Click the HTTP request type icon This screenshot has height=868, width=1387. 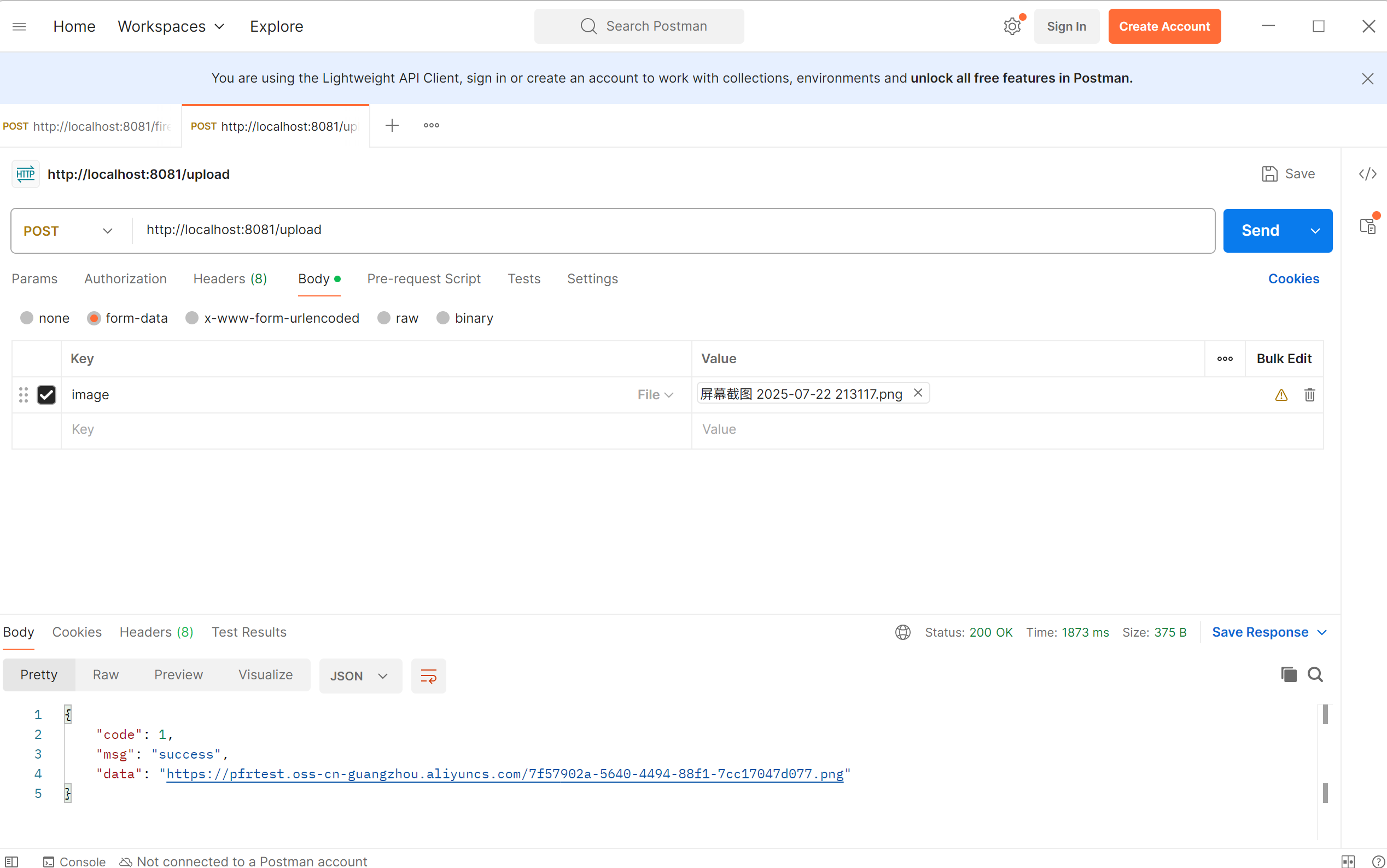(26, 174)
